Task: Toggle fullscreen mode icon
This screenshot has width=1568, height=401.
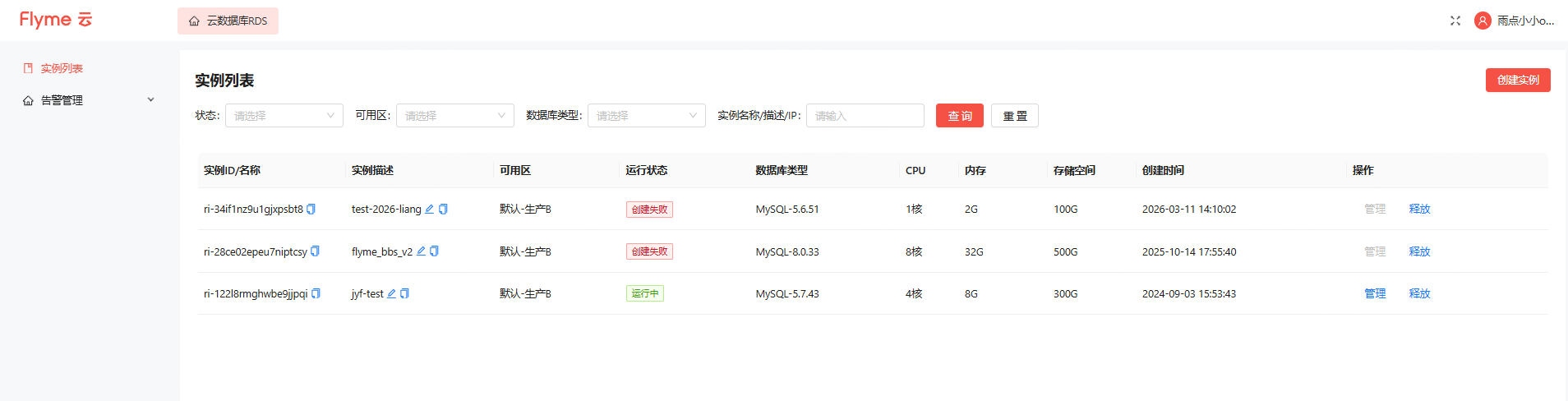Action: click(1455, 21)
